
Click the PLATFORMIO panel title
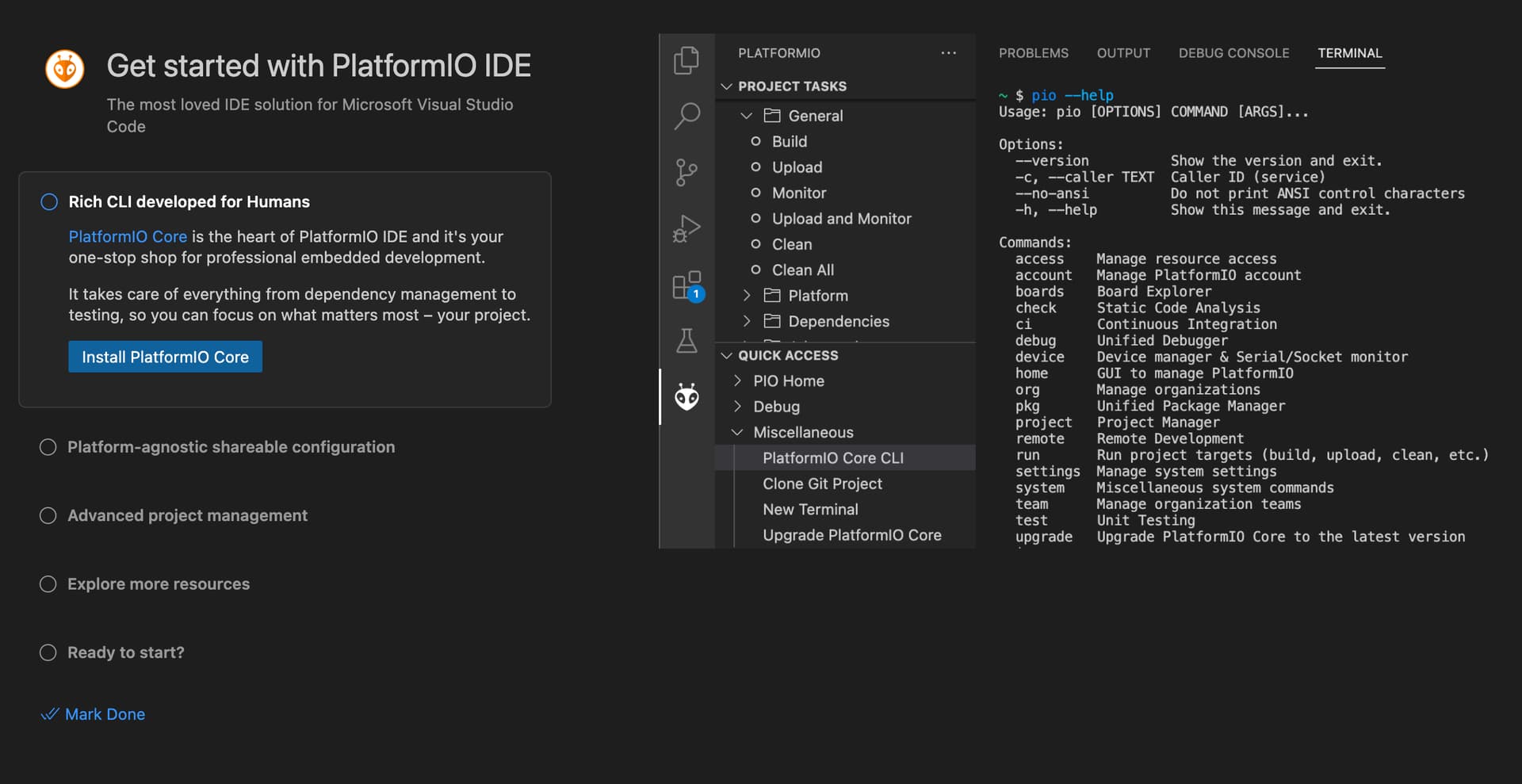click(779, 53)
